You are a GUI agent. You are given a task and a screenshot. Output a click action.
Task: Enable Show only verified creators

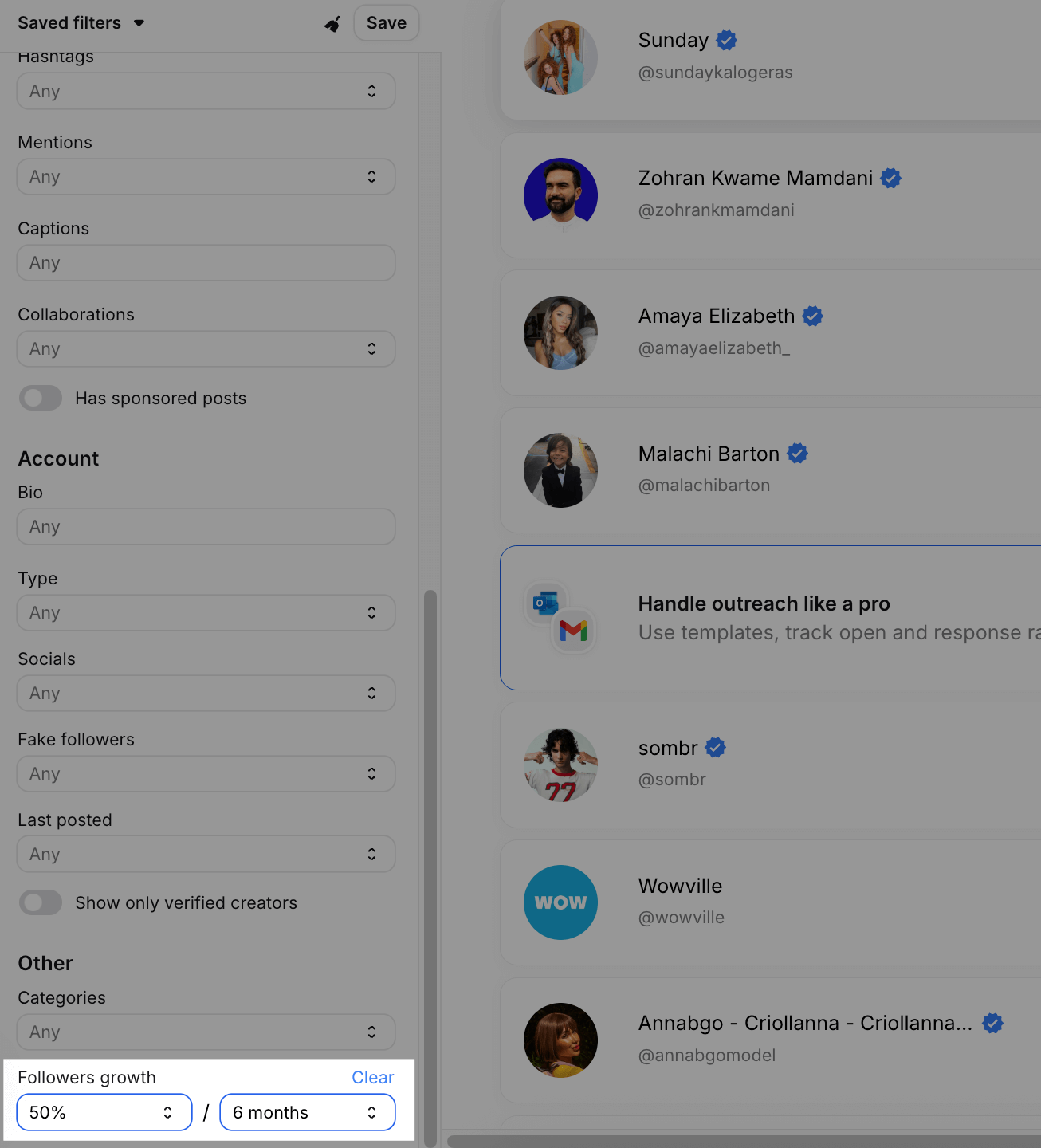[41, 902]
